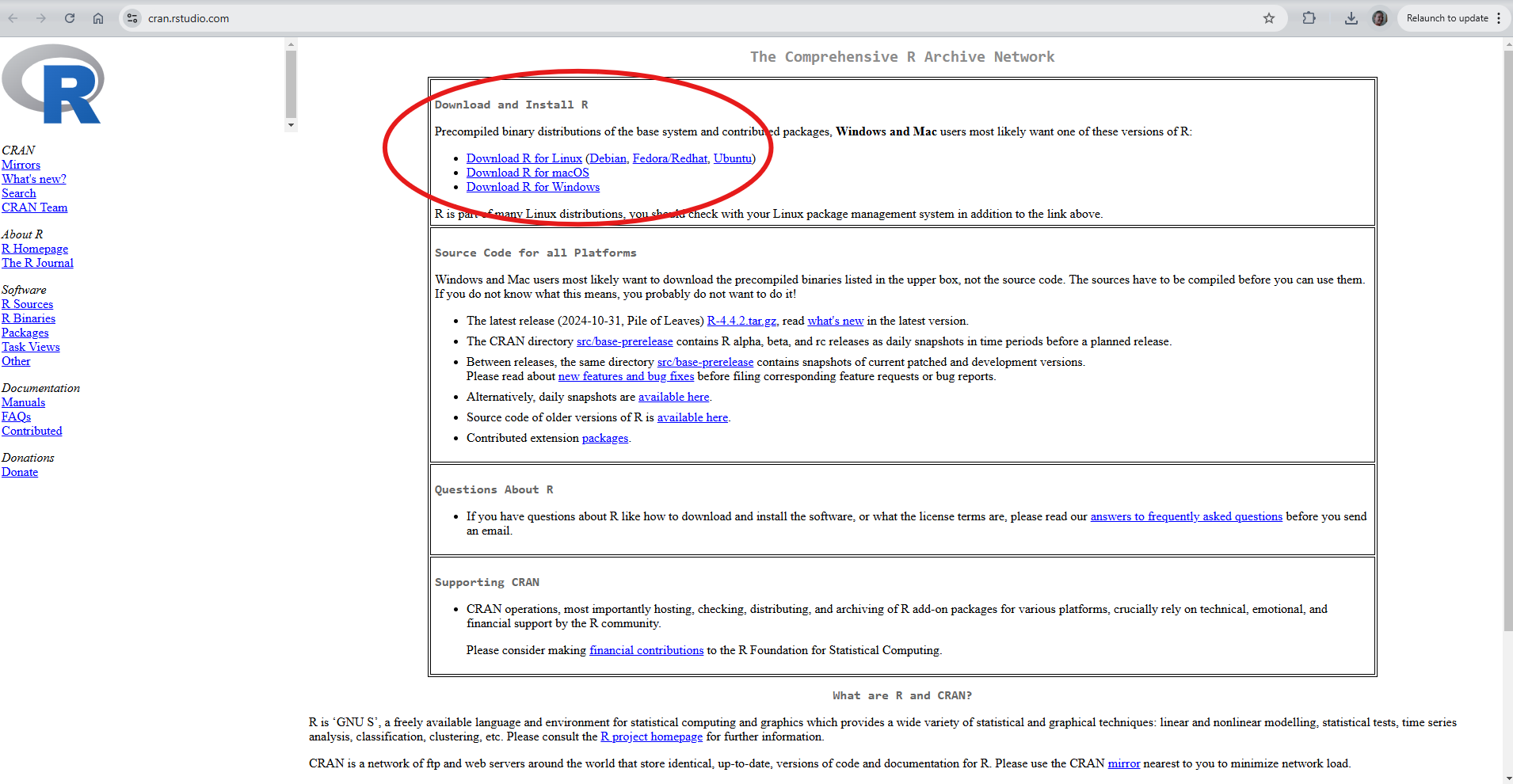Viewport: 1513px width, 784px height.
Task: Open the CRAN Team link
Action: tap(35, 207)
